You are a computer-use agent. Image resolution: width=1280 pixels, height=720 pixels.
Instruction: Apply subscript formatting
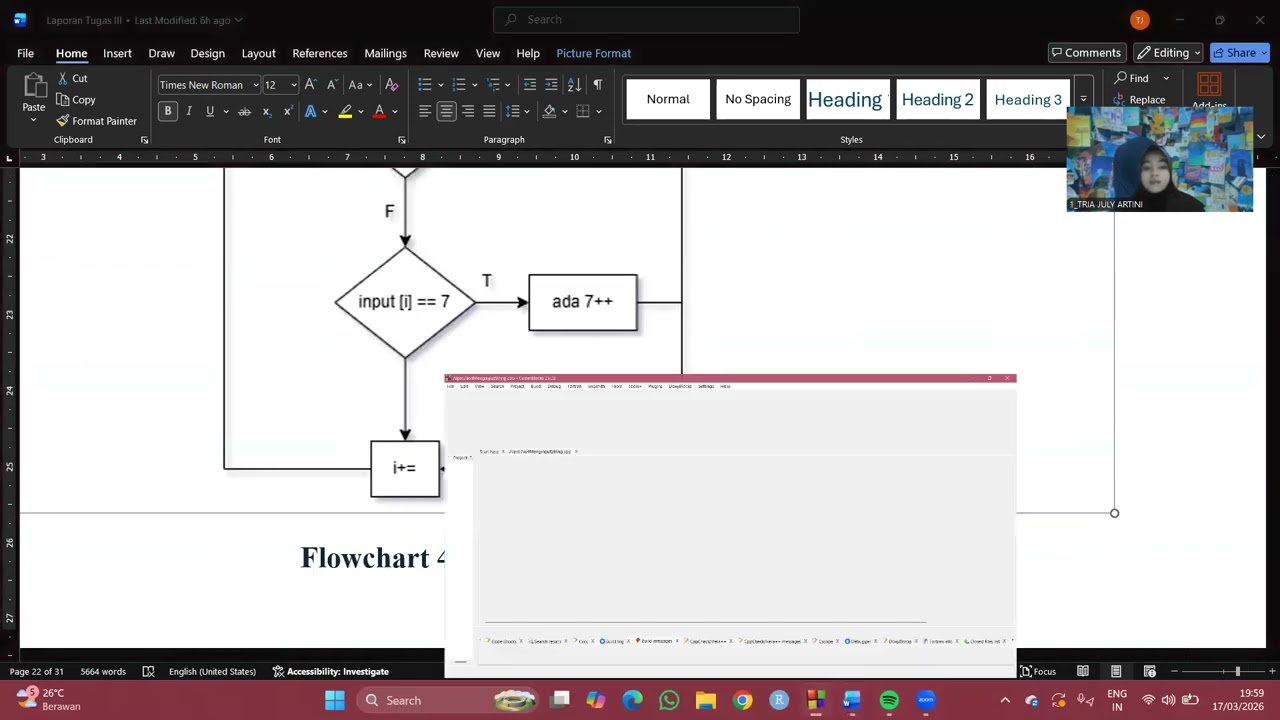click(266, 111)
